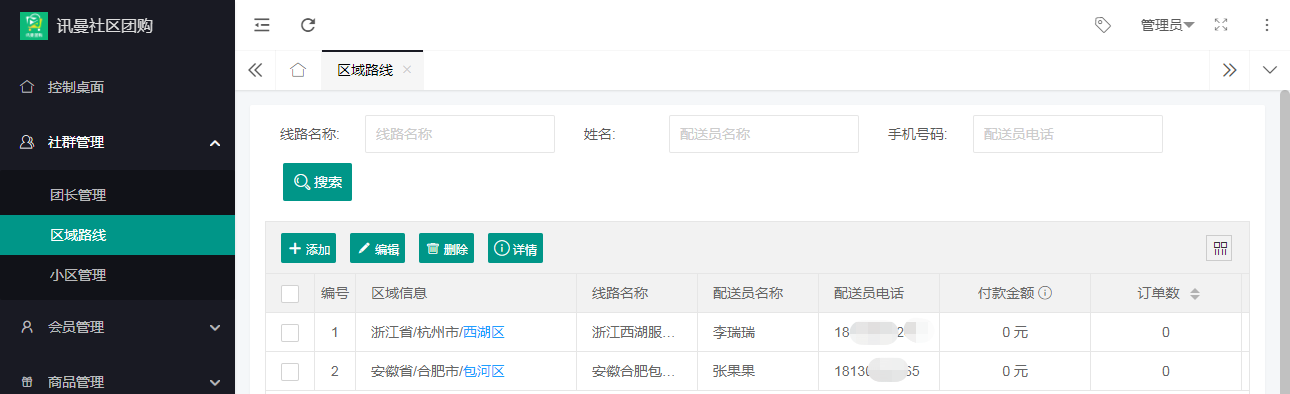Open 小区管理 submenu item
1290x394 pixels.
[117, 275]
